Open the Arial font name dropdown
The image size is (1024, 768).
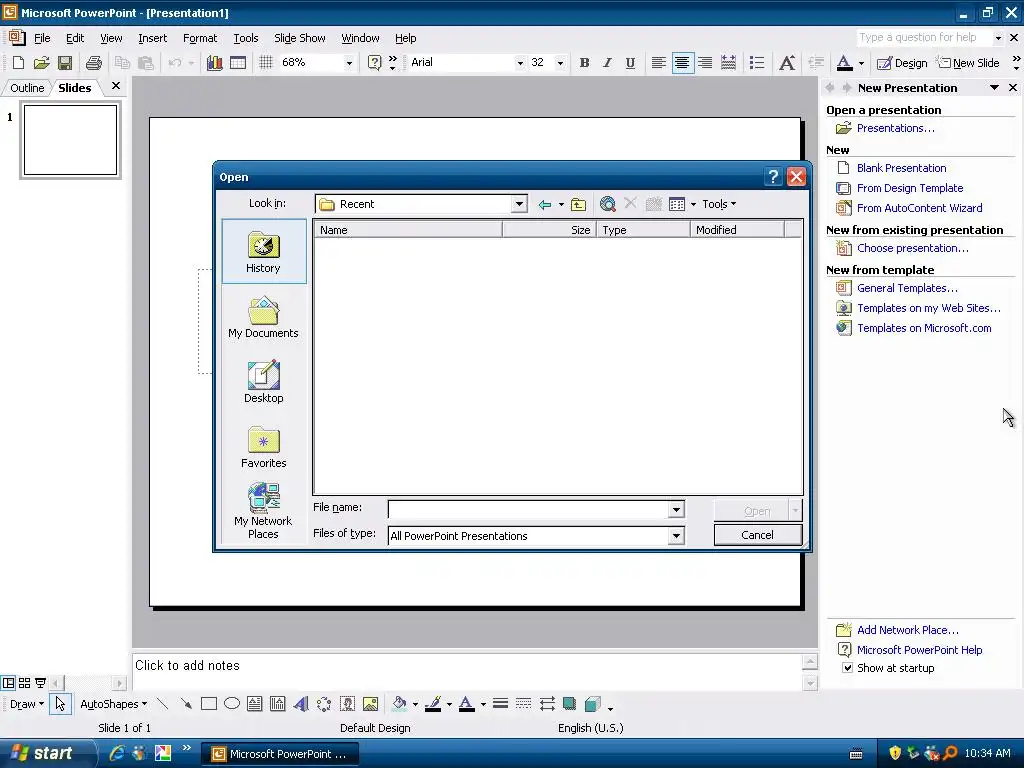pos(520,63)
